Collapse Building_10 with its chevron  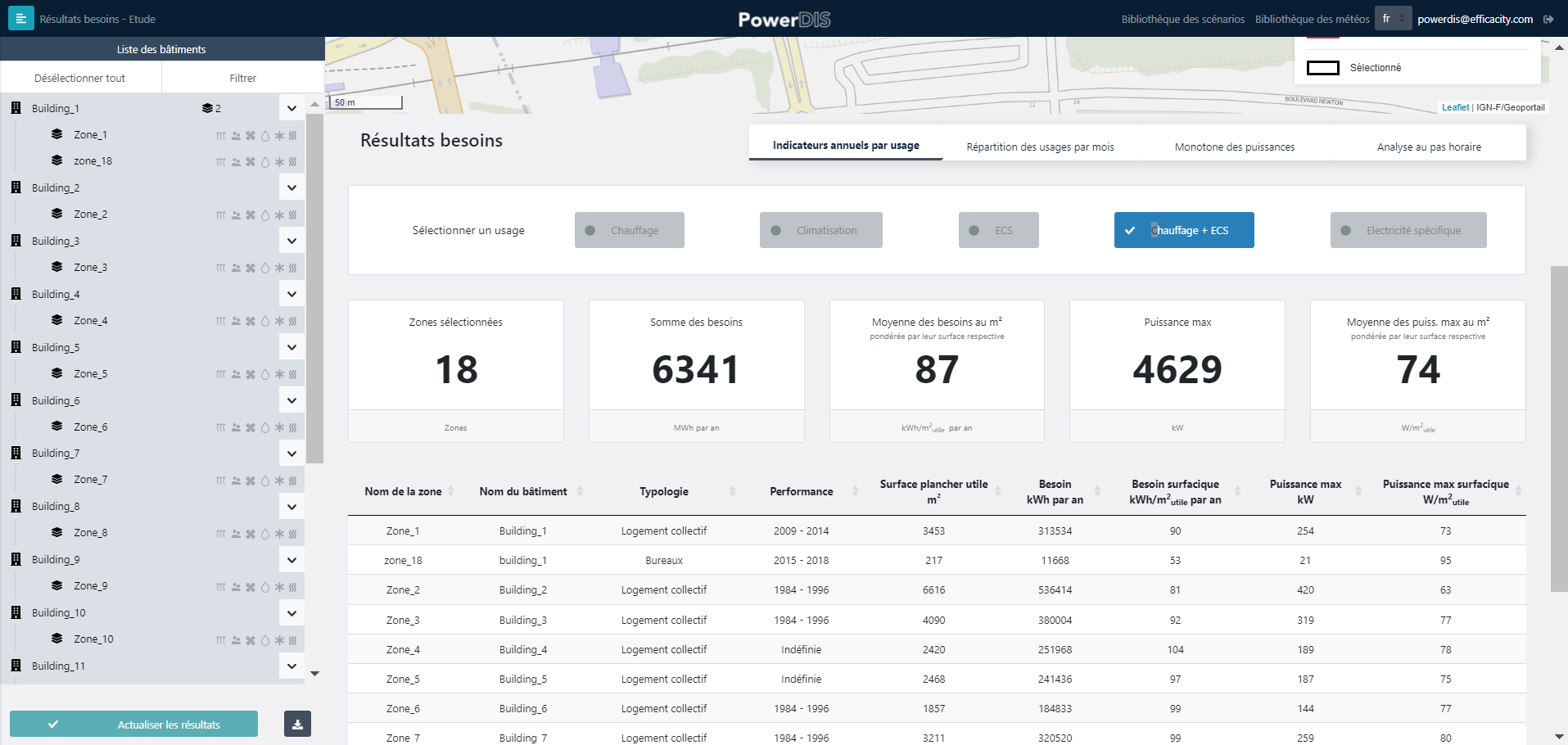(x=291, y=613)
